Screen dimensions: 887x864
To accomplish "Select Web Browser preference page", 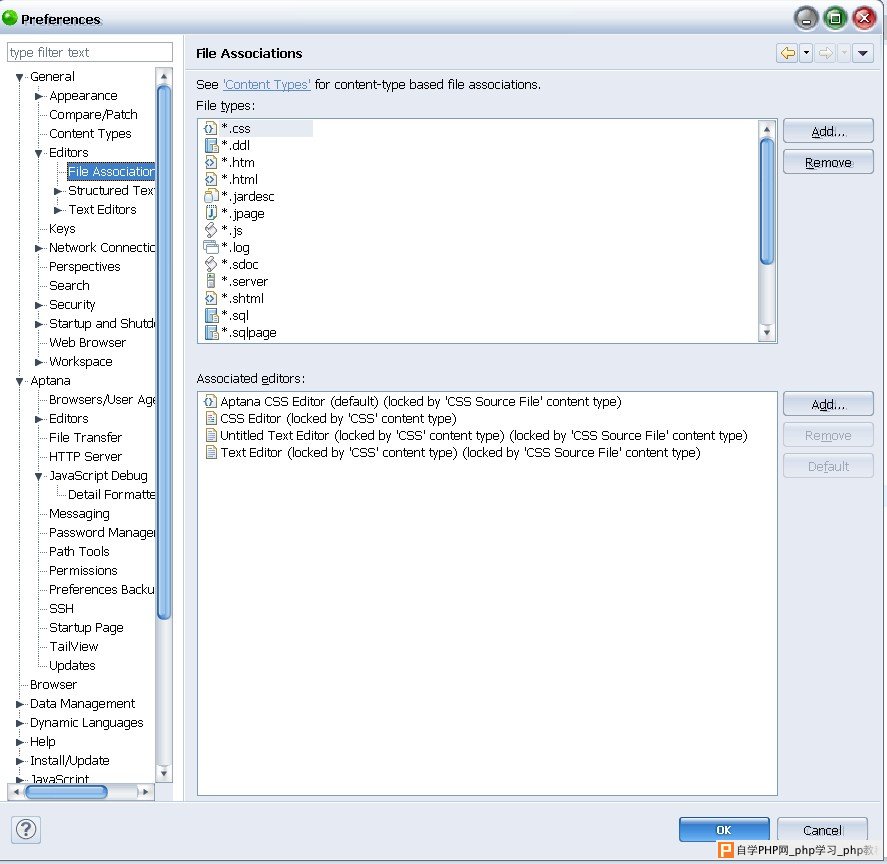I will pyautogui.click(x=87, y=342).
